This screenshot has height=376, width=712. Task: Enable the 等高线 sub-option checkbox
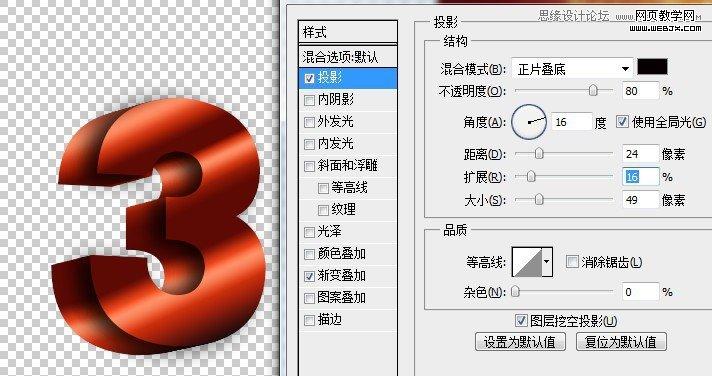click(323, 188)
